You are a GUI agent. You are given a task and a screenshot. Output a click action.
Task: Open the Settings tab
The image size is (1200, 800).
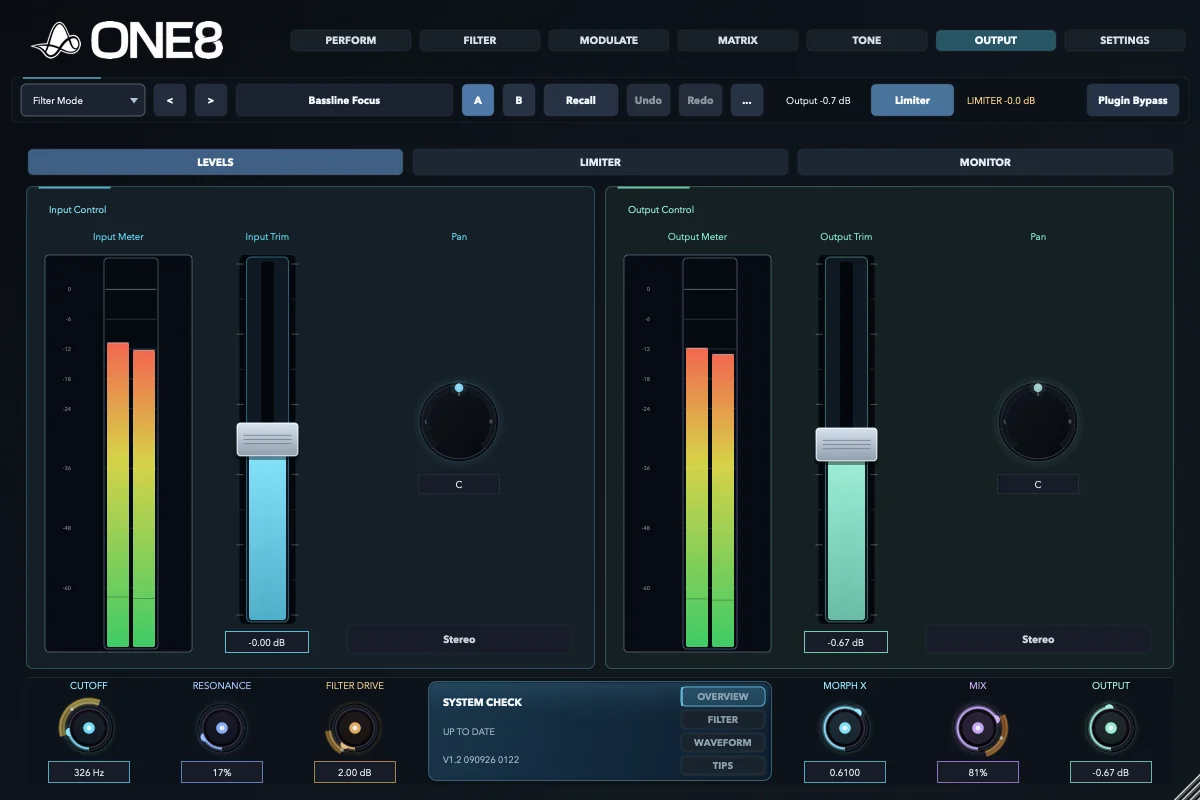(x=1125, y=41)
